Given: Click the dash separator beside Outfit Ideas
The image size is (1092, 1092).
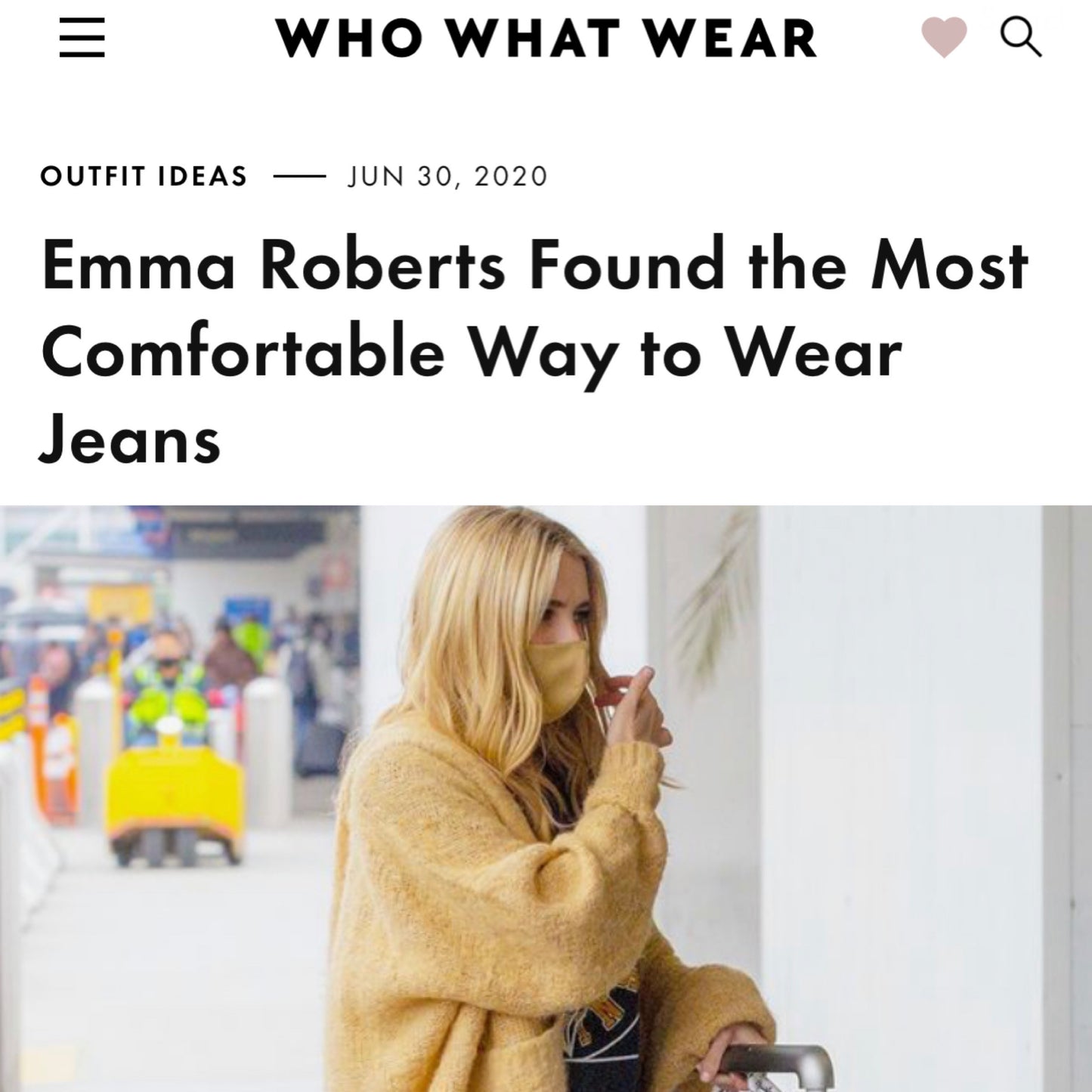Looking at the screenshot, I should [299, 177].
